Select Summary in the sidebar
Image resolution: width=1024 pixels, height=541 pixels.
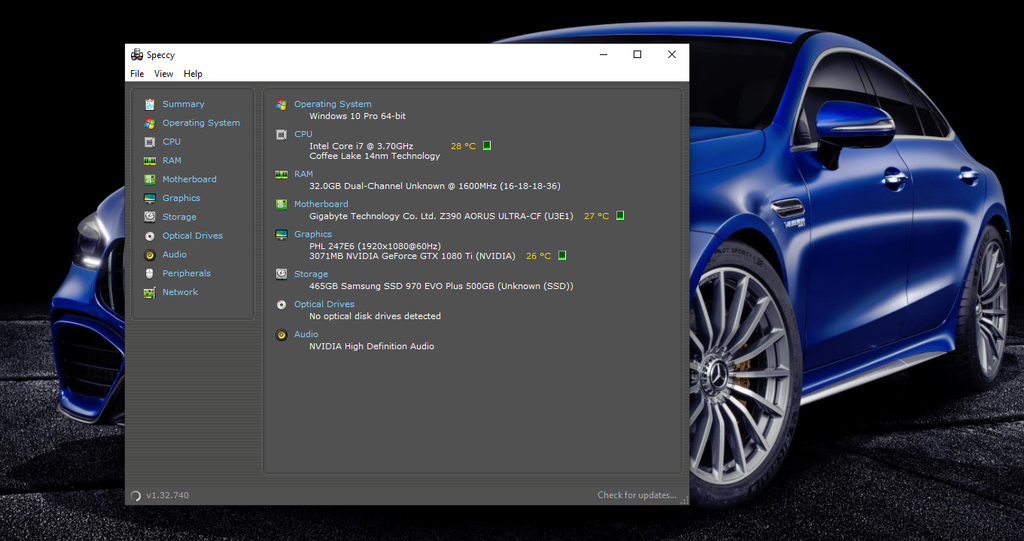(x=184, y=104)
